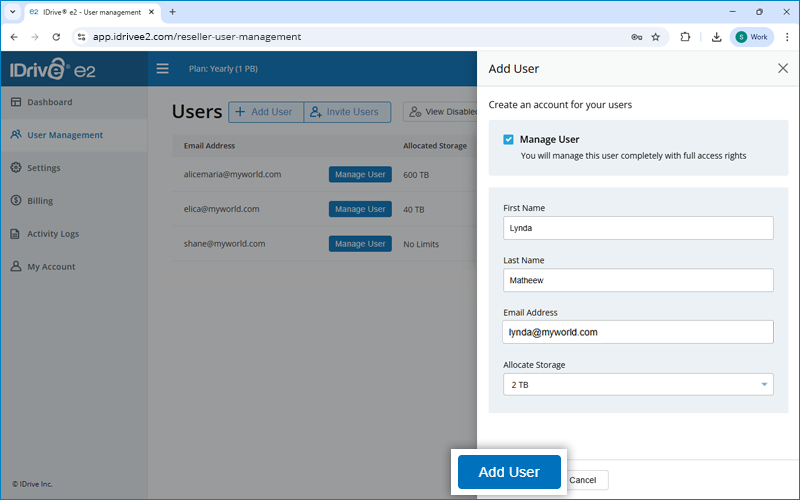Click the Invite Users button
800x500 pixels.
(348, 112)
